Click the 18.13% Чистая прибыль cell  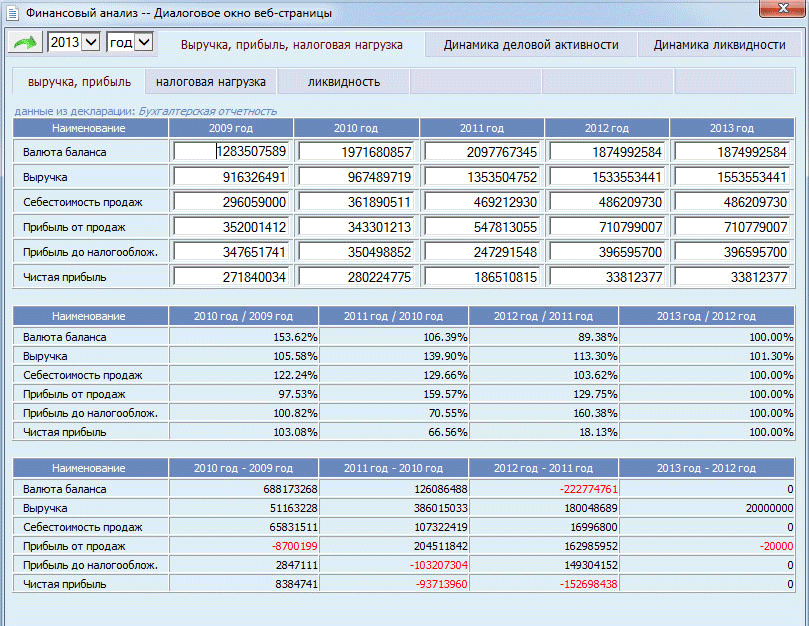[x=543, y=432]
